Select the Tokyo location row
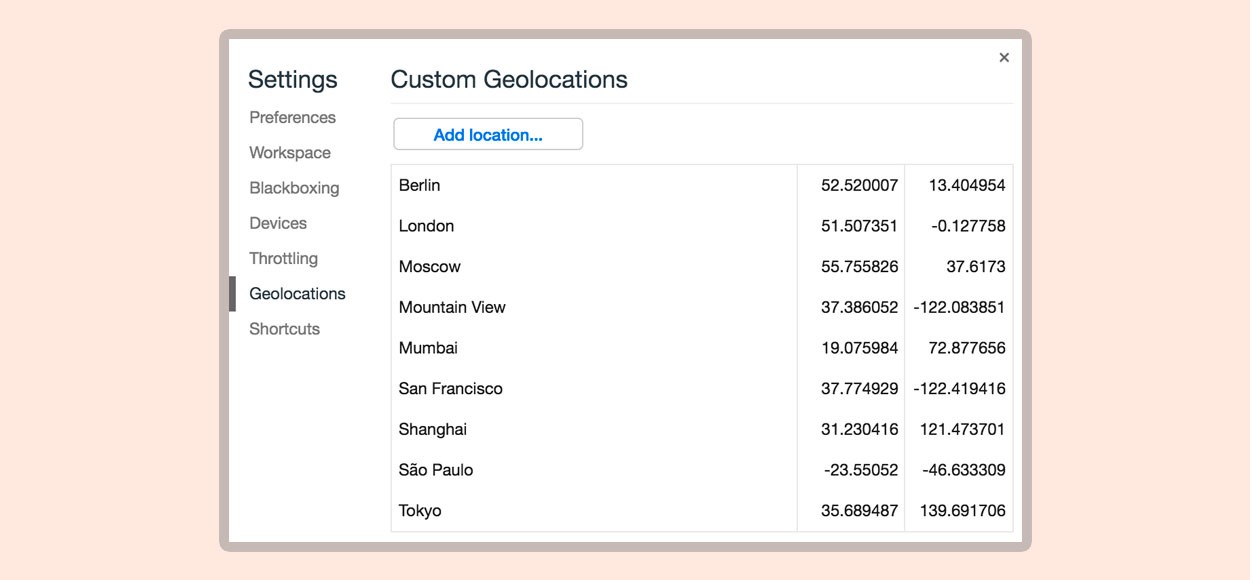The image size is (1250, 580). (x=702, y=511)
